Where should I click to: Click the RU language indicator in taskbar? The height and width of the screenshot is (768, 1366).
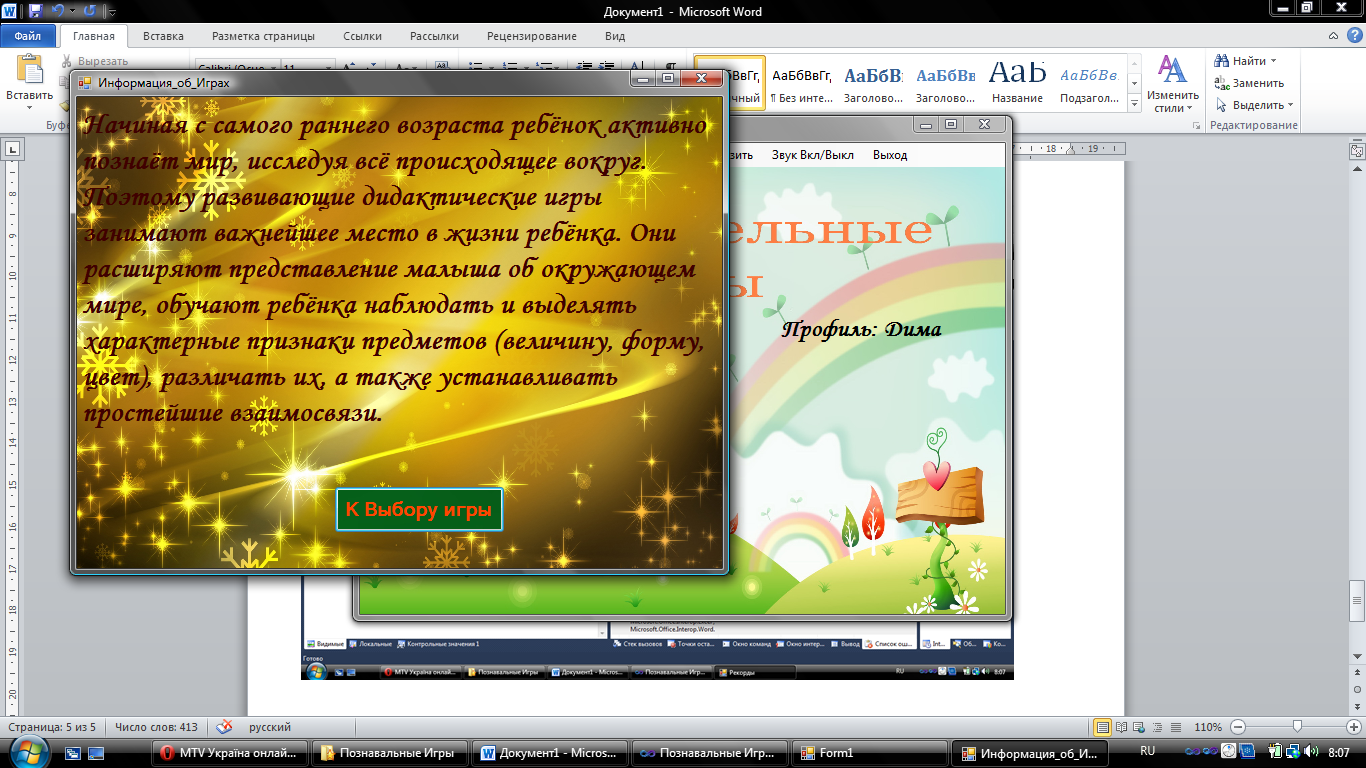1147,751
